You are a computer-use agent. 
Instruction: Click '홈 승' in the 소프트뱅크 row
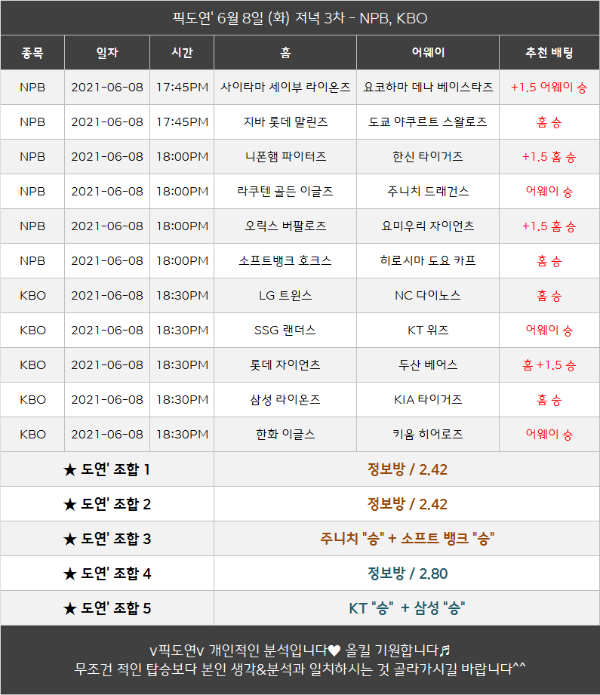coord(549,261)
